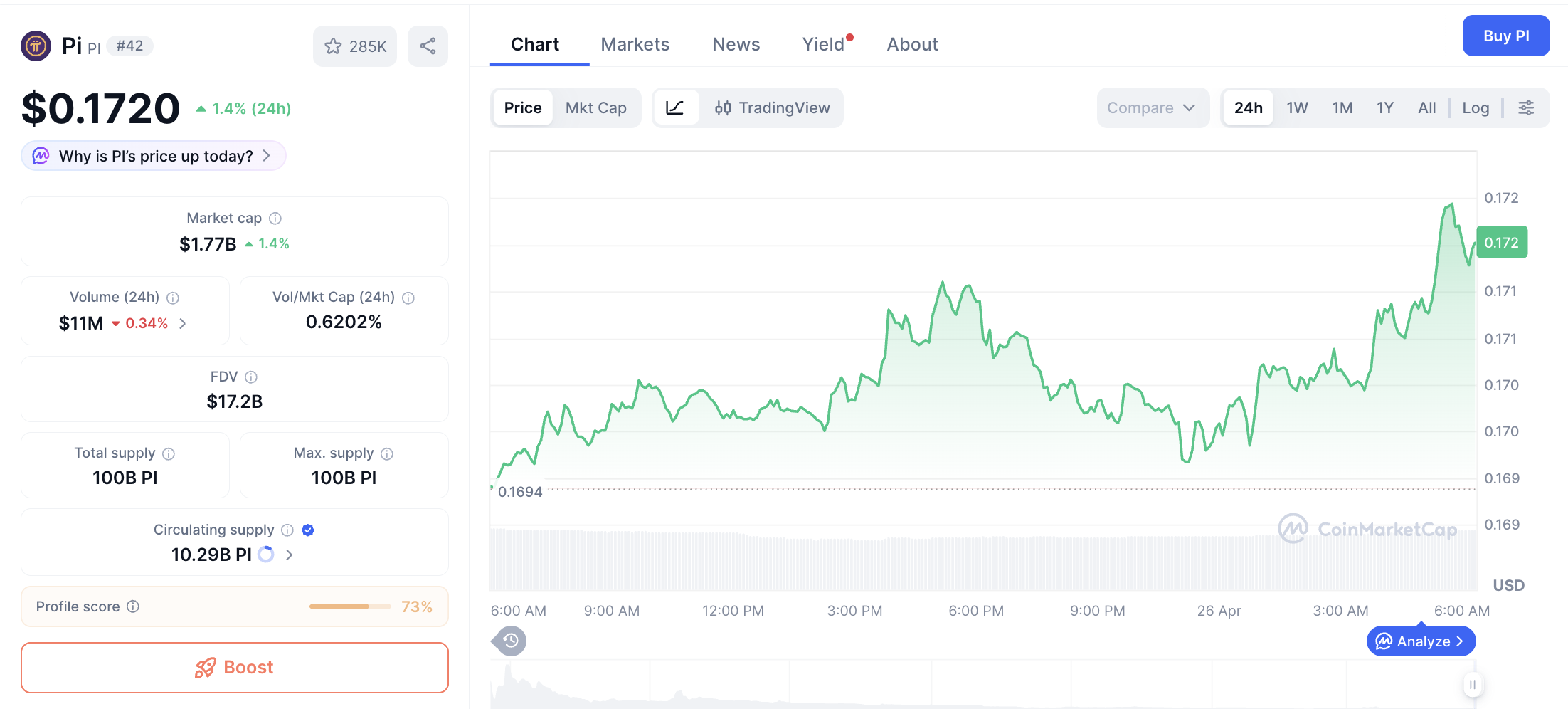Switch chart to Mkt Cap view

coord(596,107)
